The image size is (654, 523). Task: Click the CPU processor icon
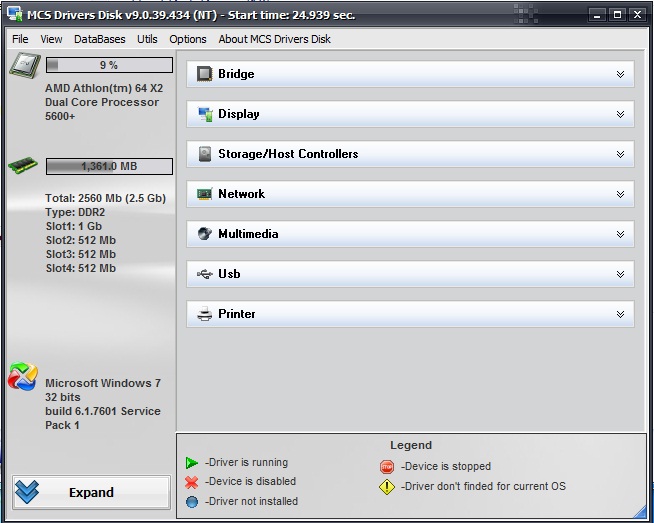point(25,65)
